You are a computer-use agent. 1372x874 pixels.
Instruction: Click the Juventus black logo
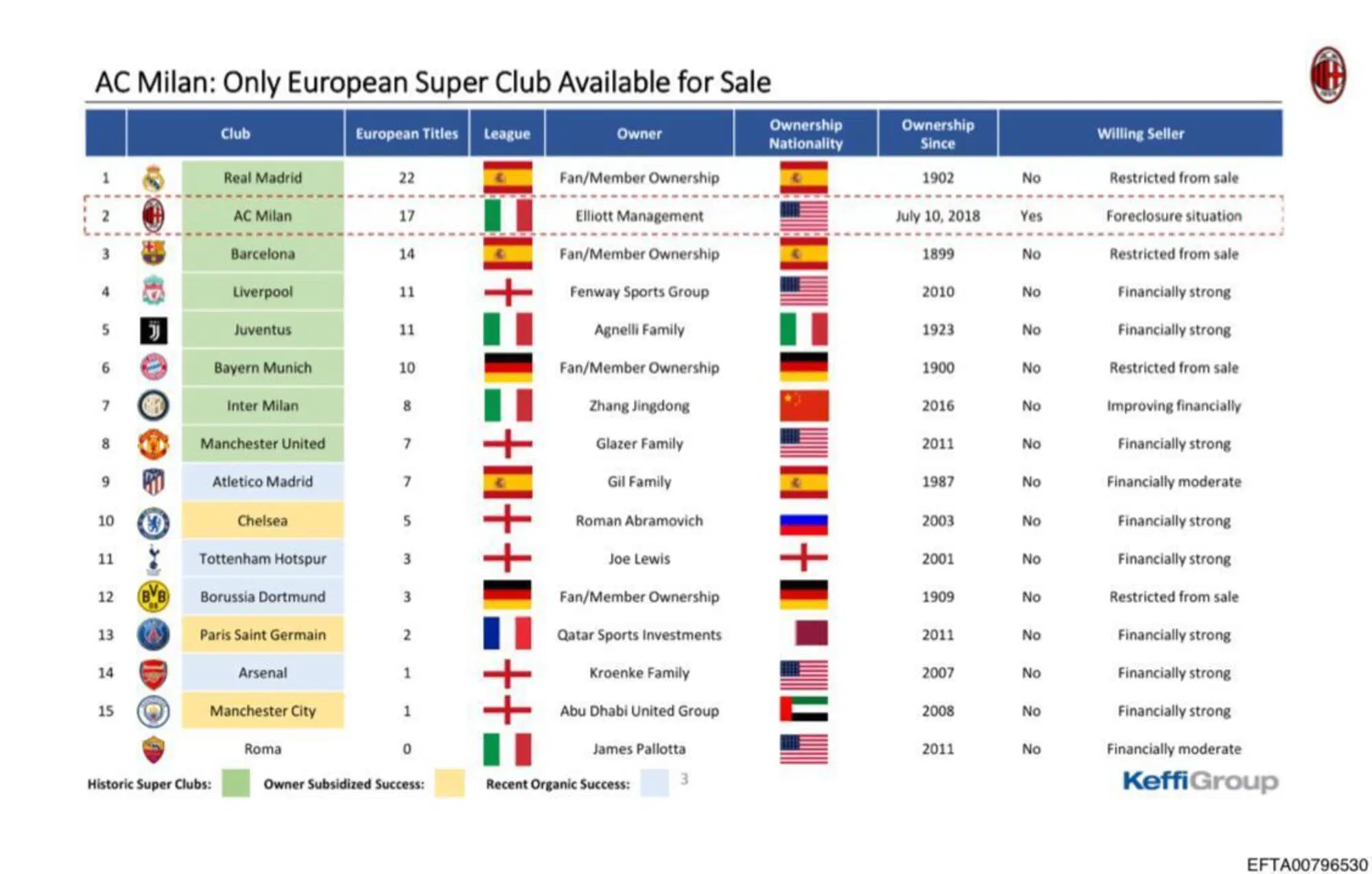(x=154, y=330)
